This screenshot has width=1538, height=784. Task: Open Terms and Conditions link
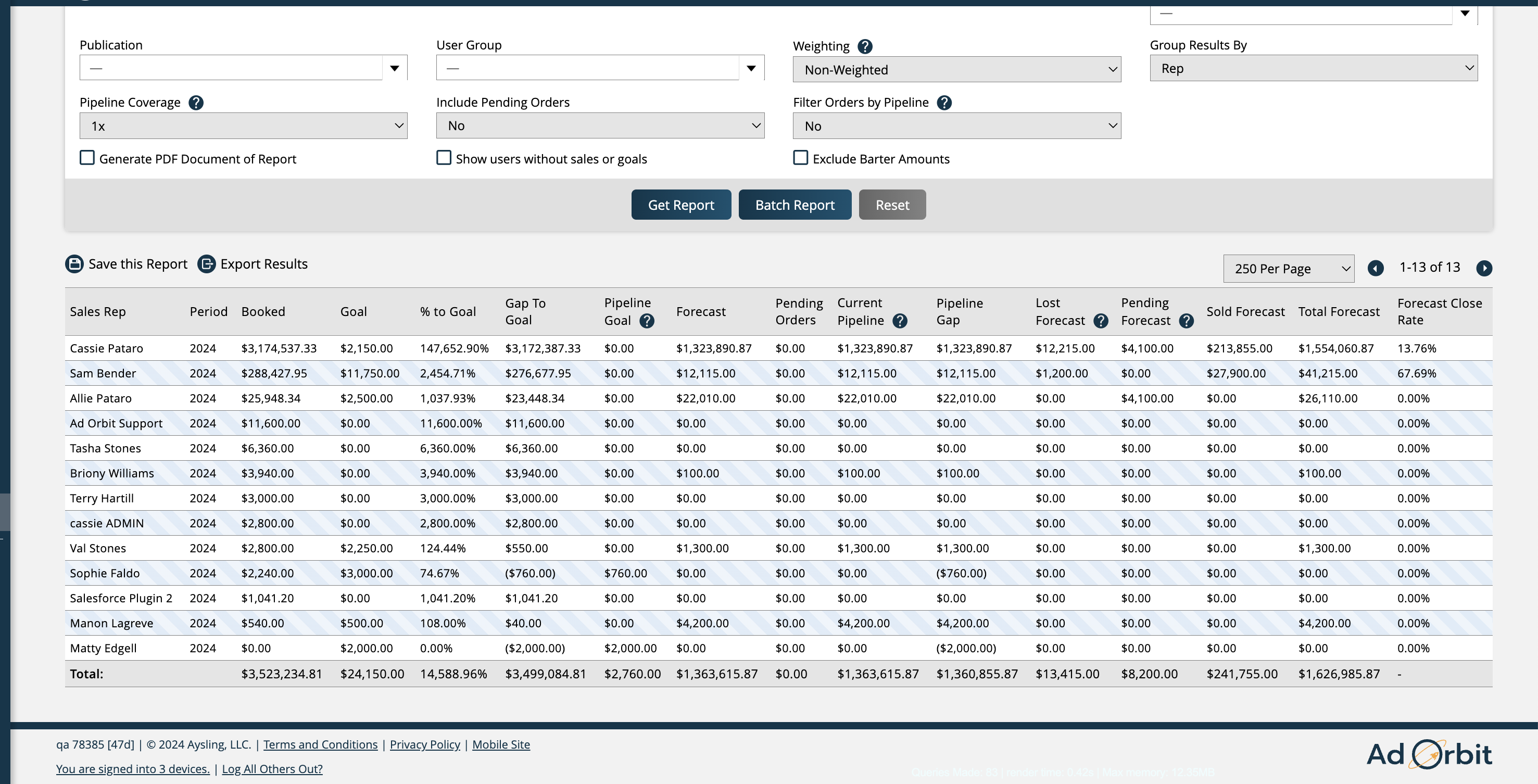pos(321,744)
